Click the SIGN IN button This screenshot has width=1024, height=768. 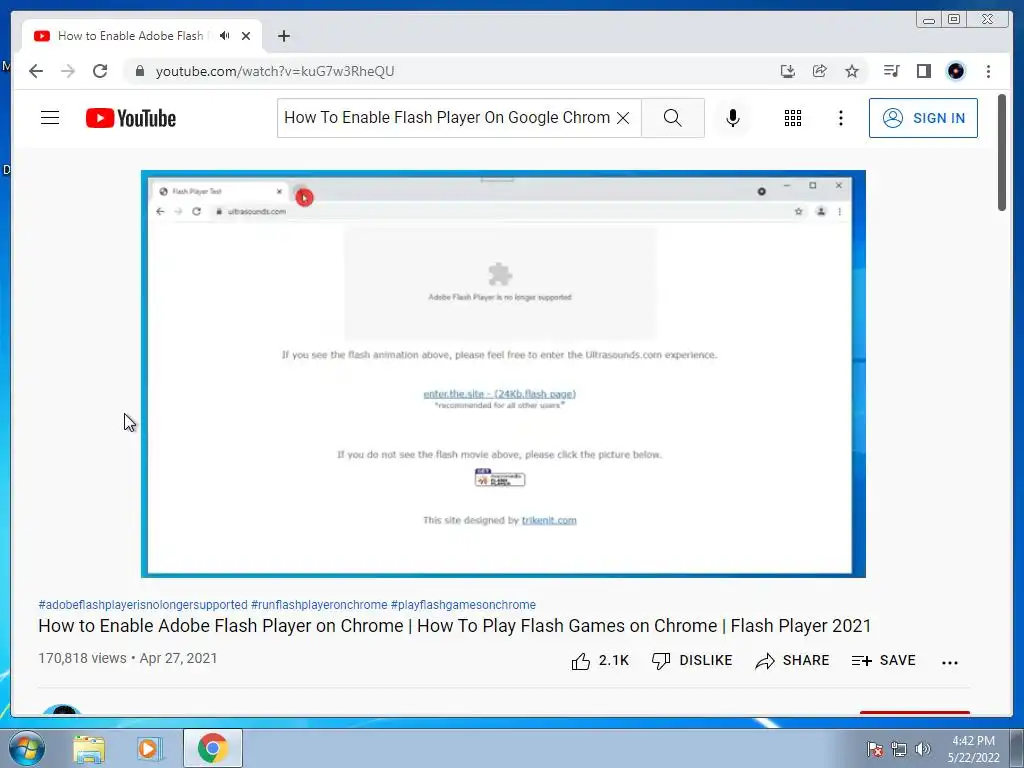(923, 118)
